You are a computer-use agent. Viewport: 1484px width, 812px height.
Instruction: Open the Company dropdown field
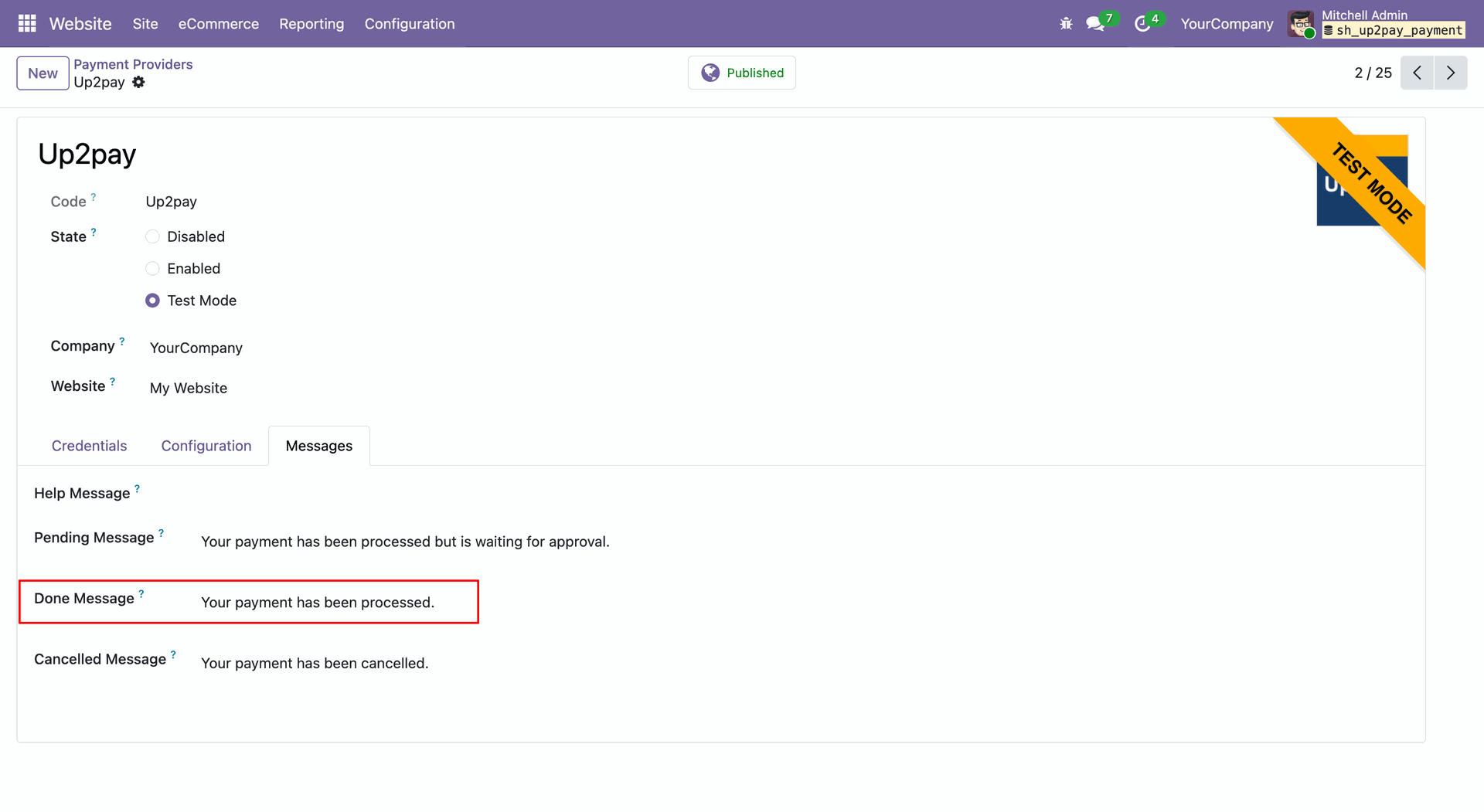tap(196, 348)
